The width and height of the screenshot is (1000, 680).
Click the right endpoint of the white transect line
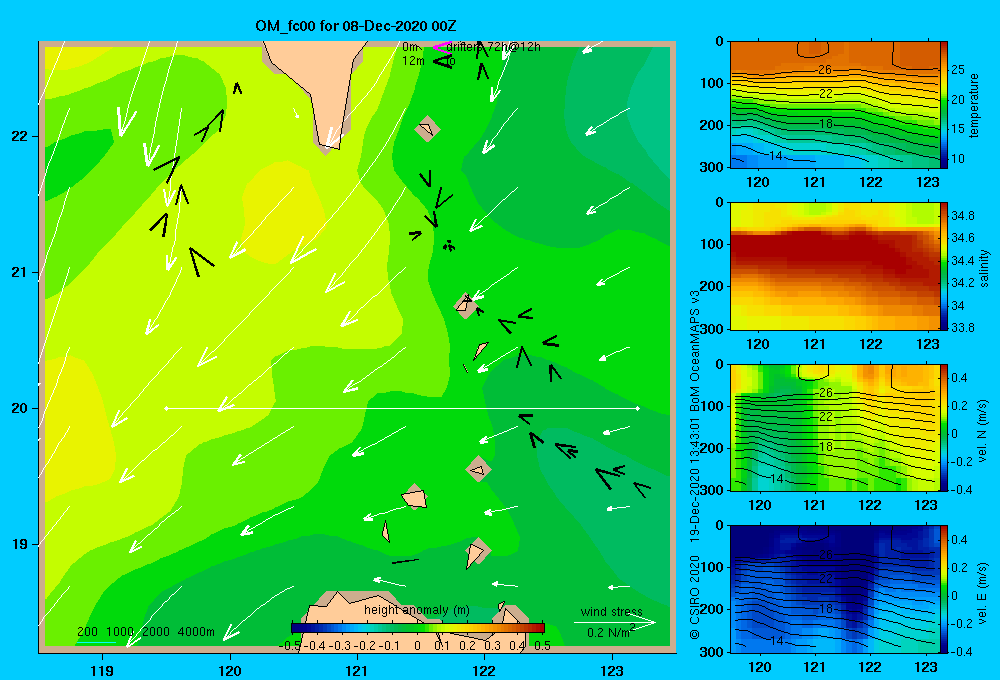638,408
